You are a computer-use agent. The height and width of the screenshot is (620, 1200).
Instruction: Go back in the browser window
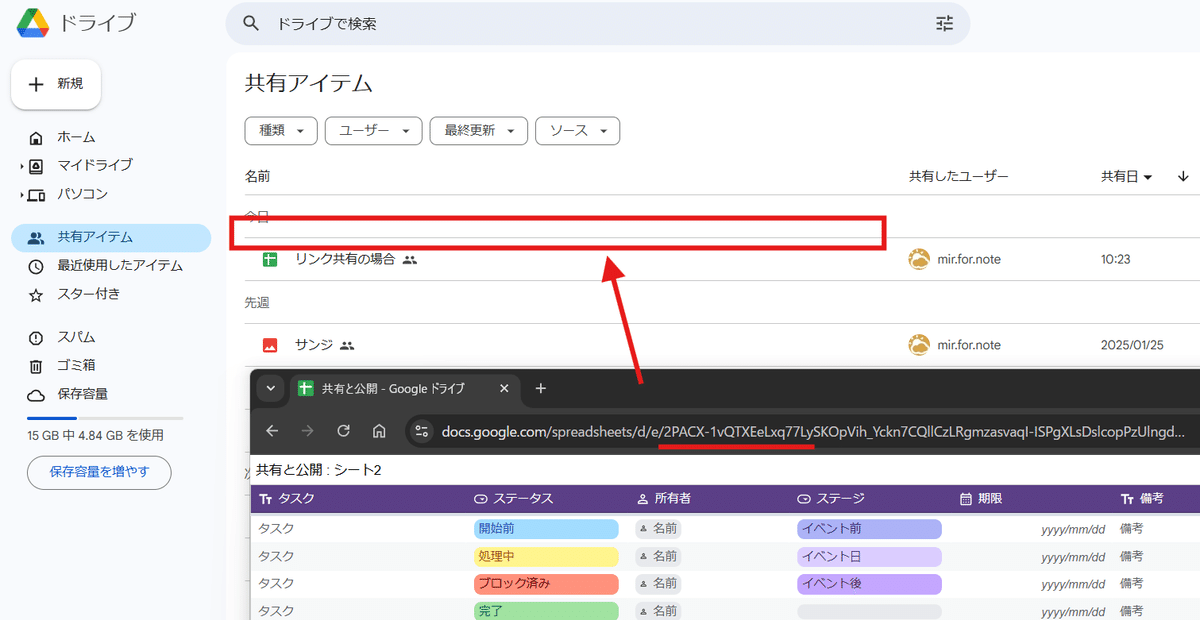pos(272,431)
